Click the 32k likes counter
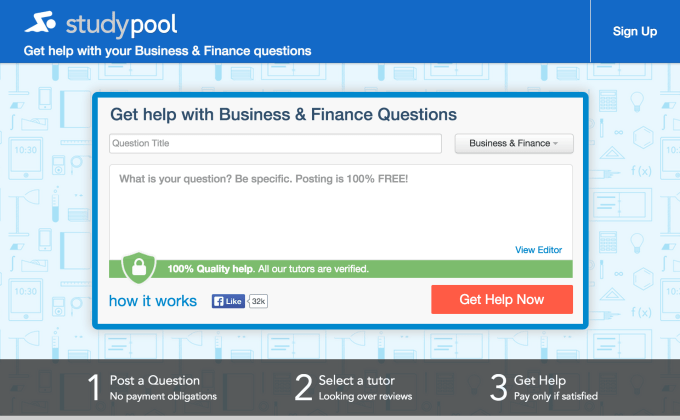 click(258, 301)
